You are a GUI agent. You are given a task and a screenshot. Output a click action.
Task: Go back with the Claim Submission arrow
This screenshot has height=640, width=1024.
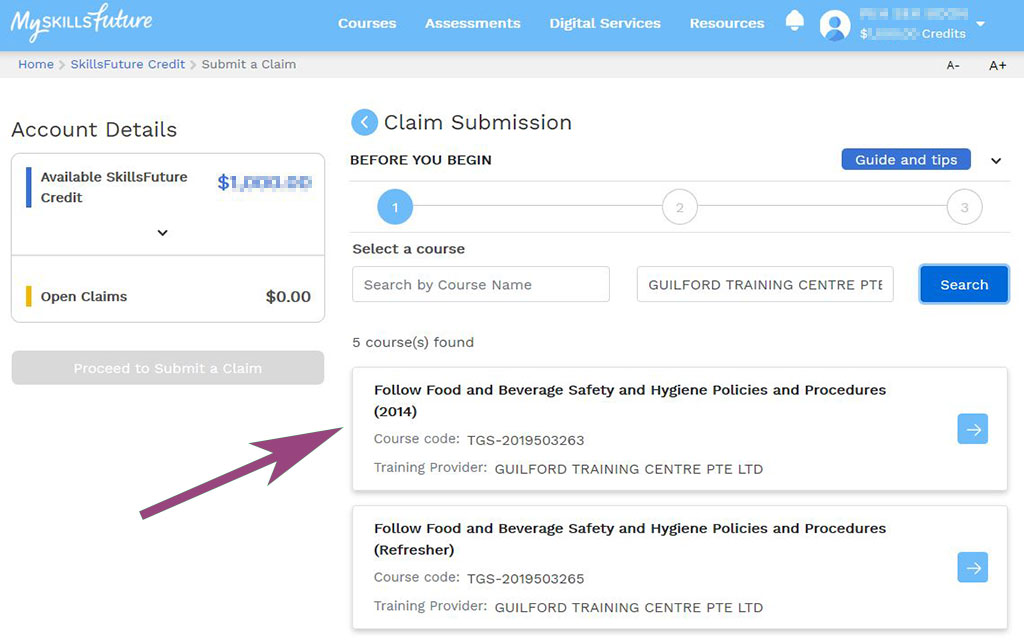[364, 122]
